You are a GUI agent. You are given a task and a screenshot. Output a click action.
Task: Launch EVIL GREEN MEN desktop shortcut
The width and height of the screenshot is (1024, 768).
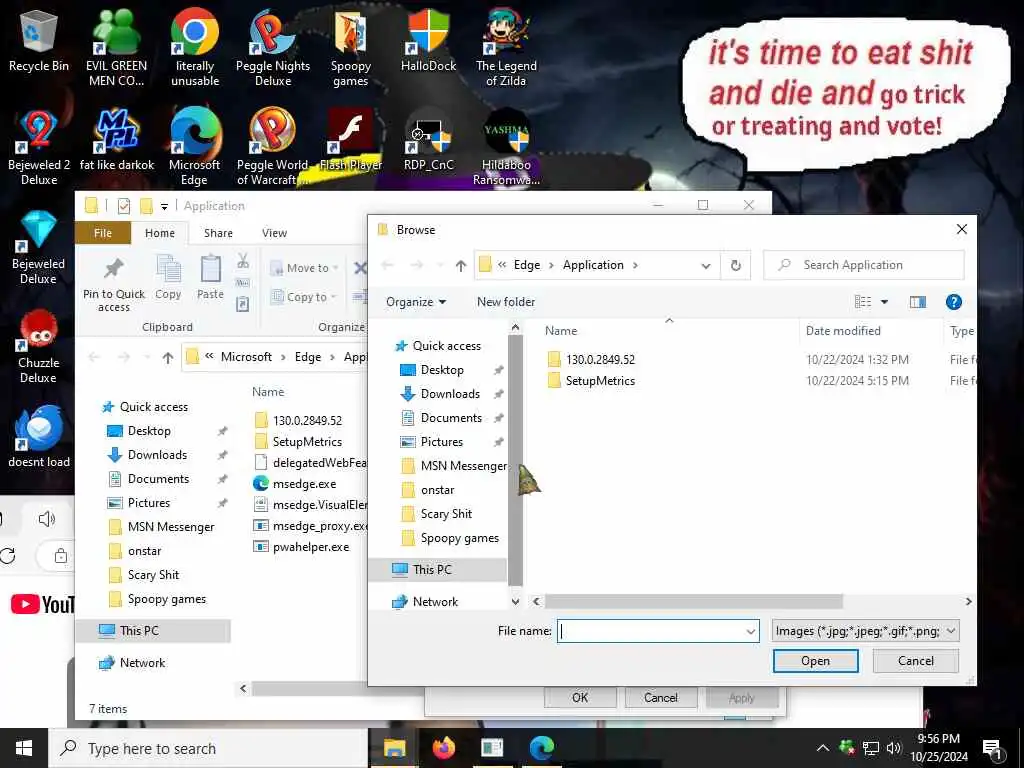(x=116, y=47)
